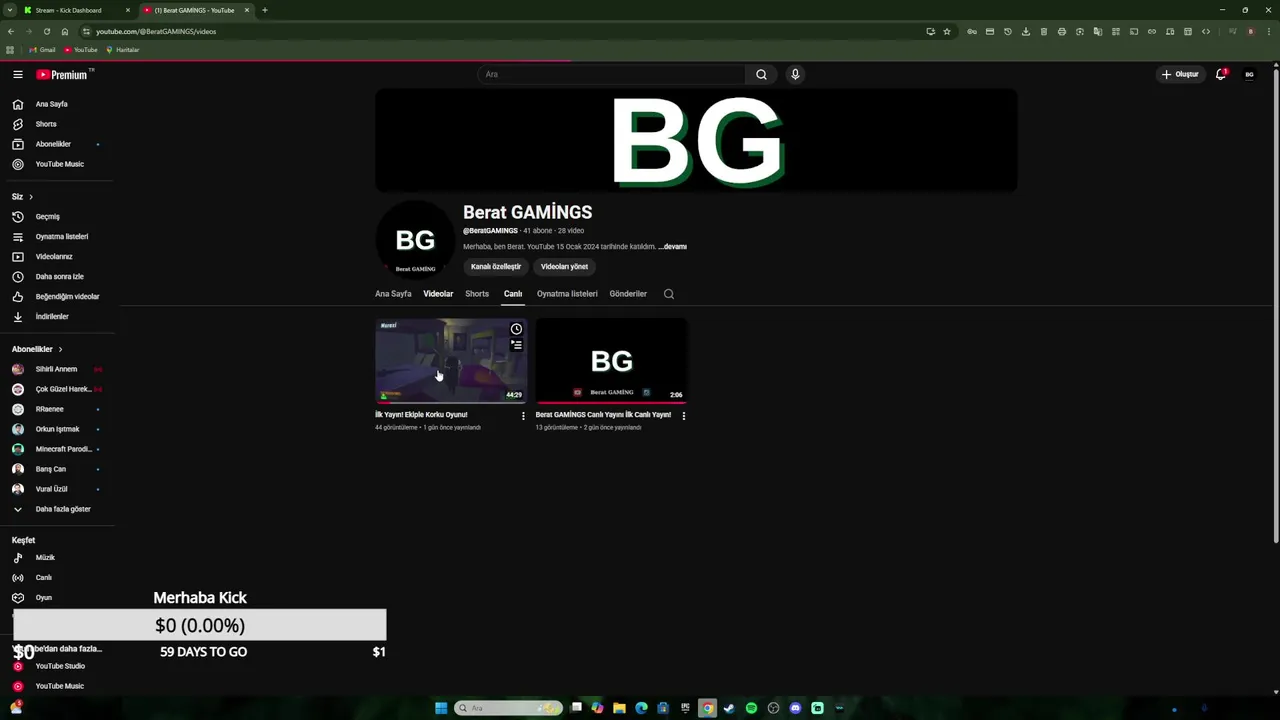
Task: Open the Orkun Işıtmak subscription
Action: pyautogui.click(x=57, y=429)
